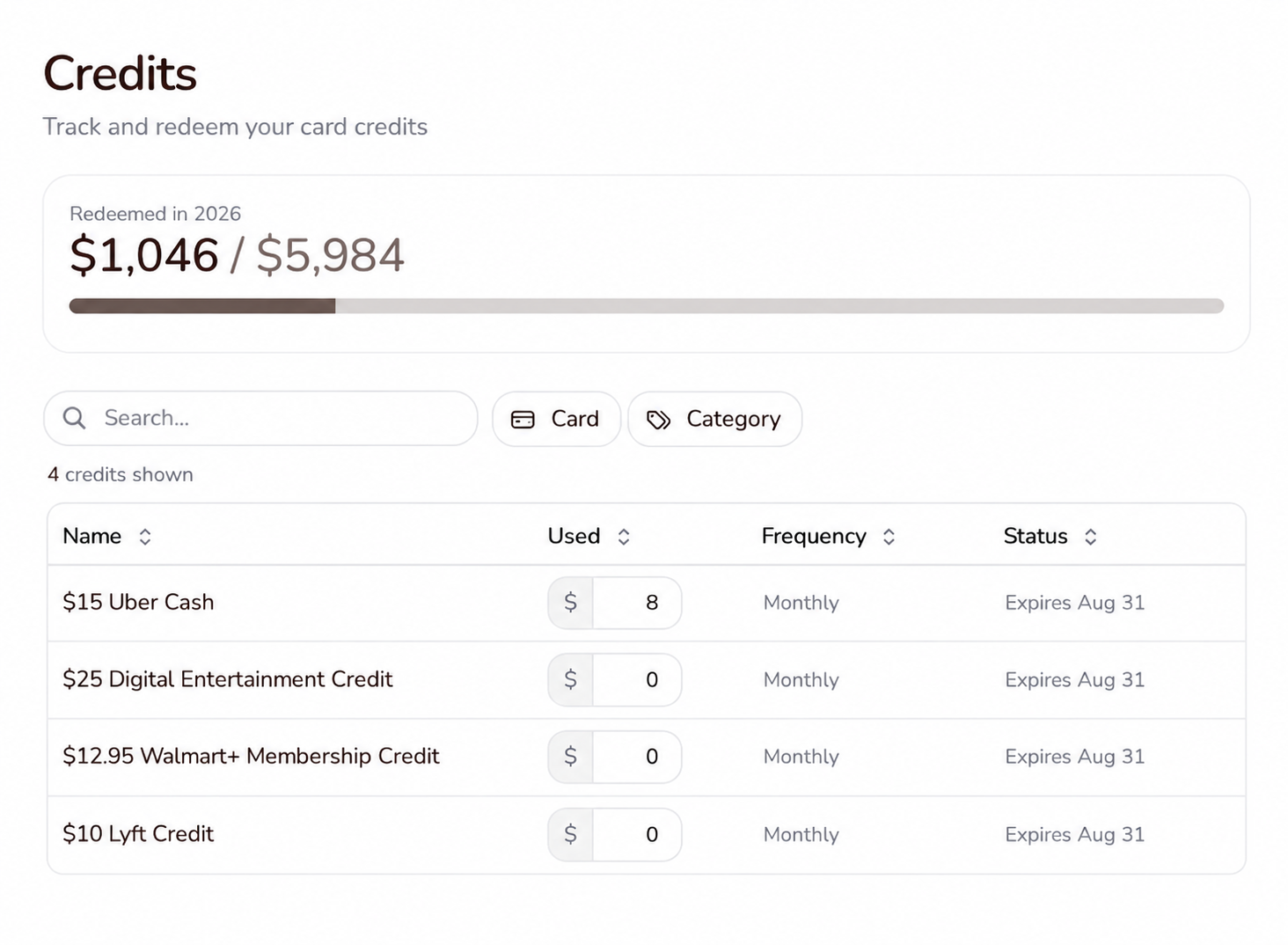The width and height of the screenshot is (1288, 945).
Task: Select the $15 Uber Cash row name
Action: pos(138,602)
